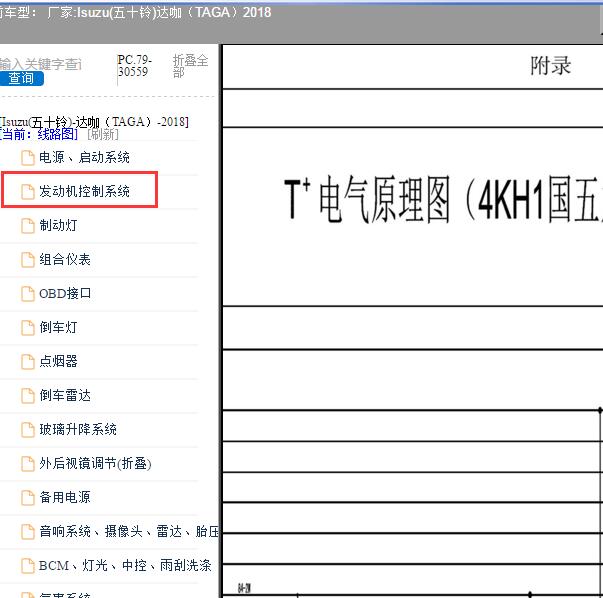
Task: Click the 当前：线路图 link
Action: pyautogui.click(x=39, y=134)
